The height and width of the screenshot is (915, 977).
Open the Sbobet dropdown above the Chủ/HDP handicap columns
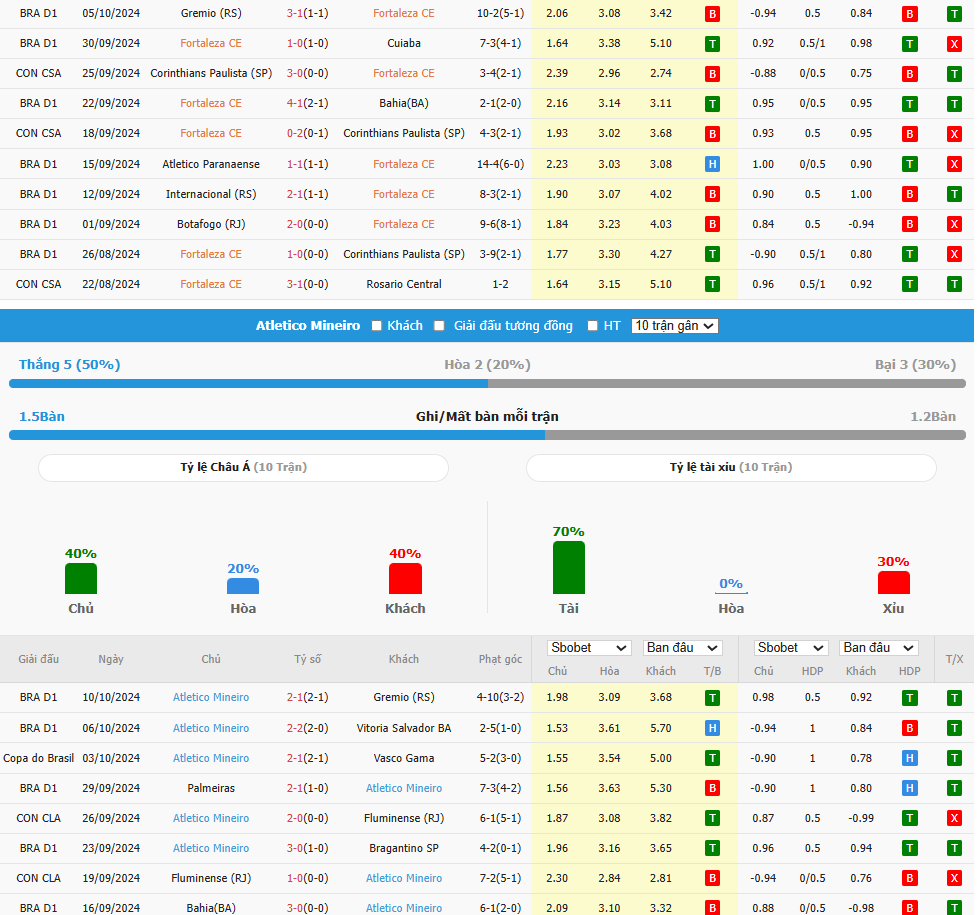(791, 648)
